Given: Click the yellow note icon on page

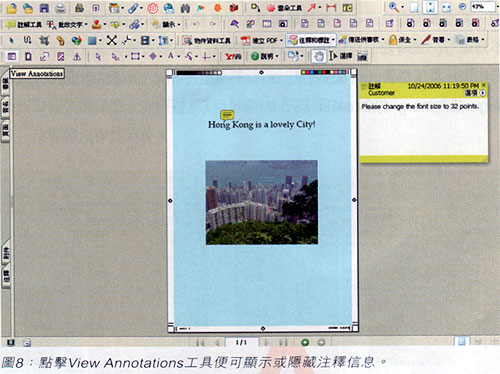Looking at the screenshot, I should pos(227,115).
